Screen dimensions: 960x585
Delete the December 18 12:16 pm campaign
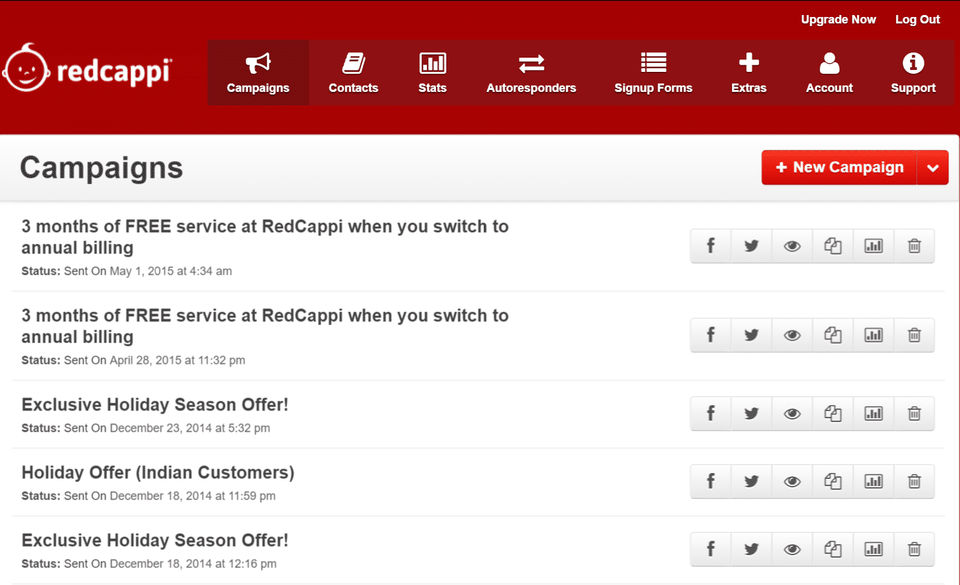click(914, 549)
